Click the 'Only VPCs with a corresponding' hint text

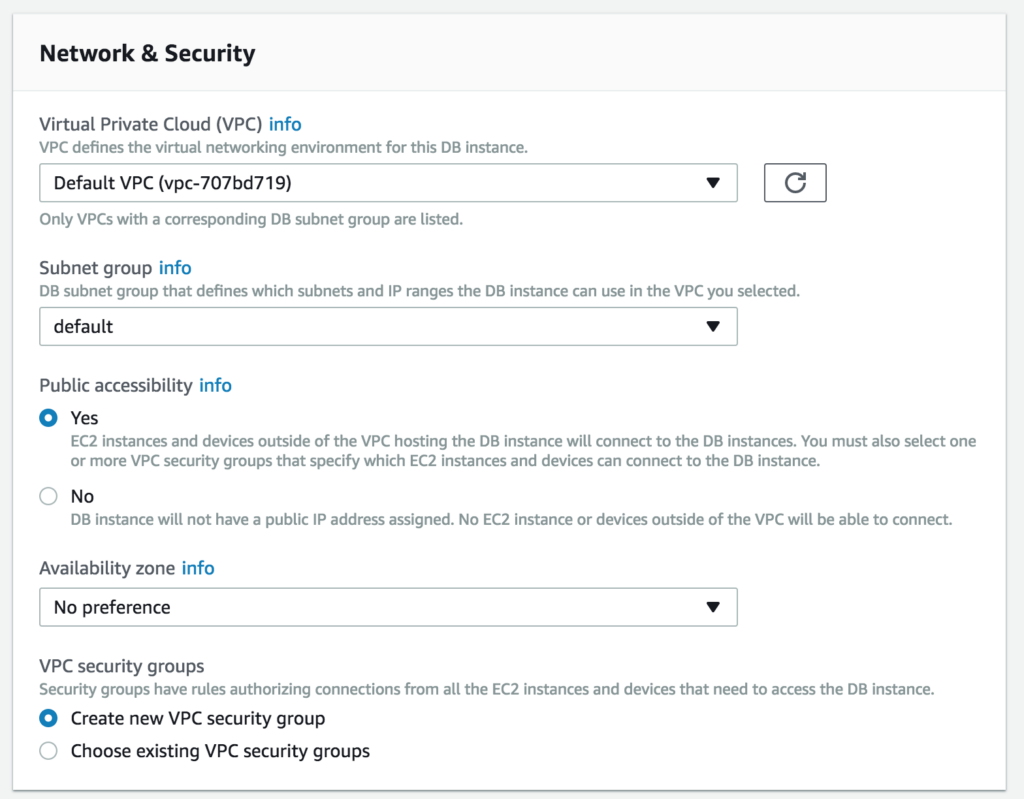(x=250, y=219)
